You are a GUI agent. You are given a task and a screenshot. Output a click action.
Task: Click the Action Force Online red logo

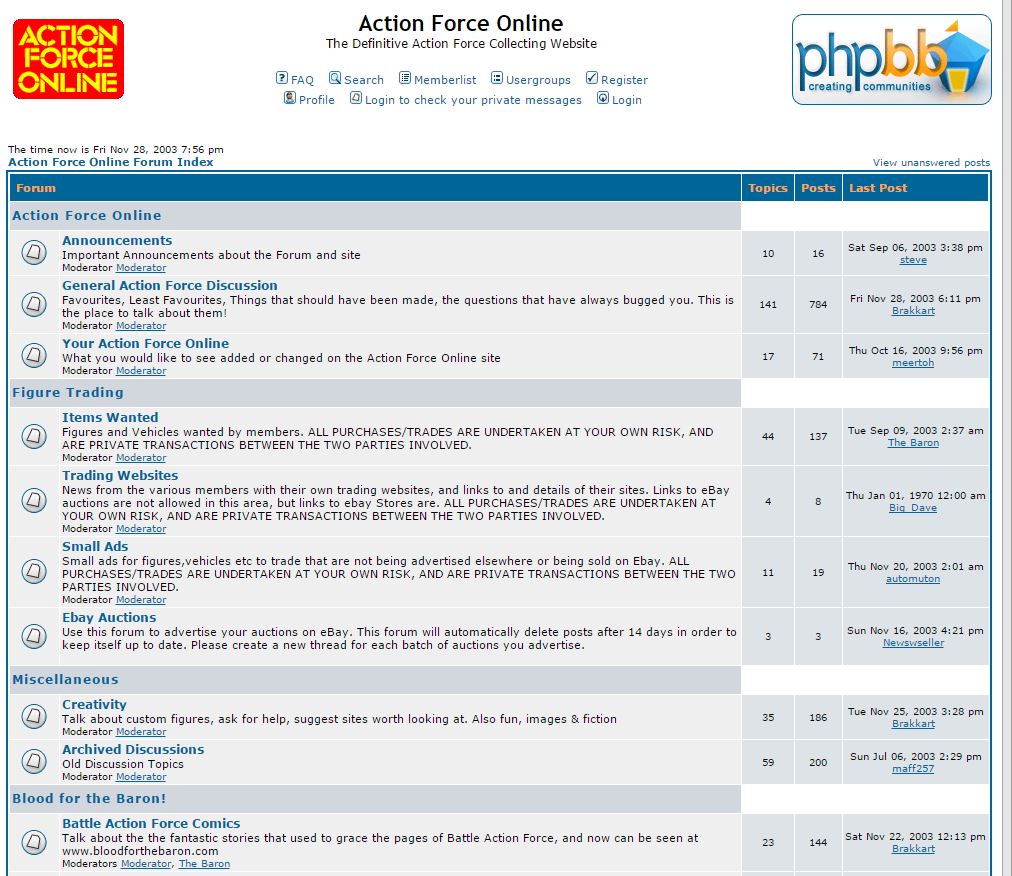(x=68, y=59)
